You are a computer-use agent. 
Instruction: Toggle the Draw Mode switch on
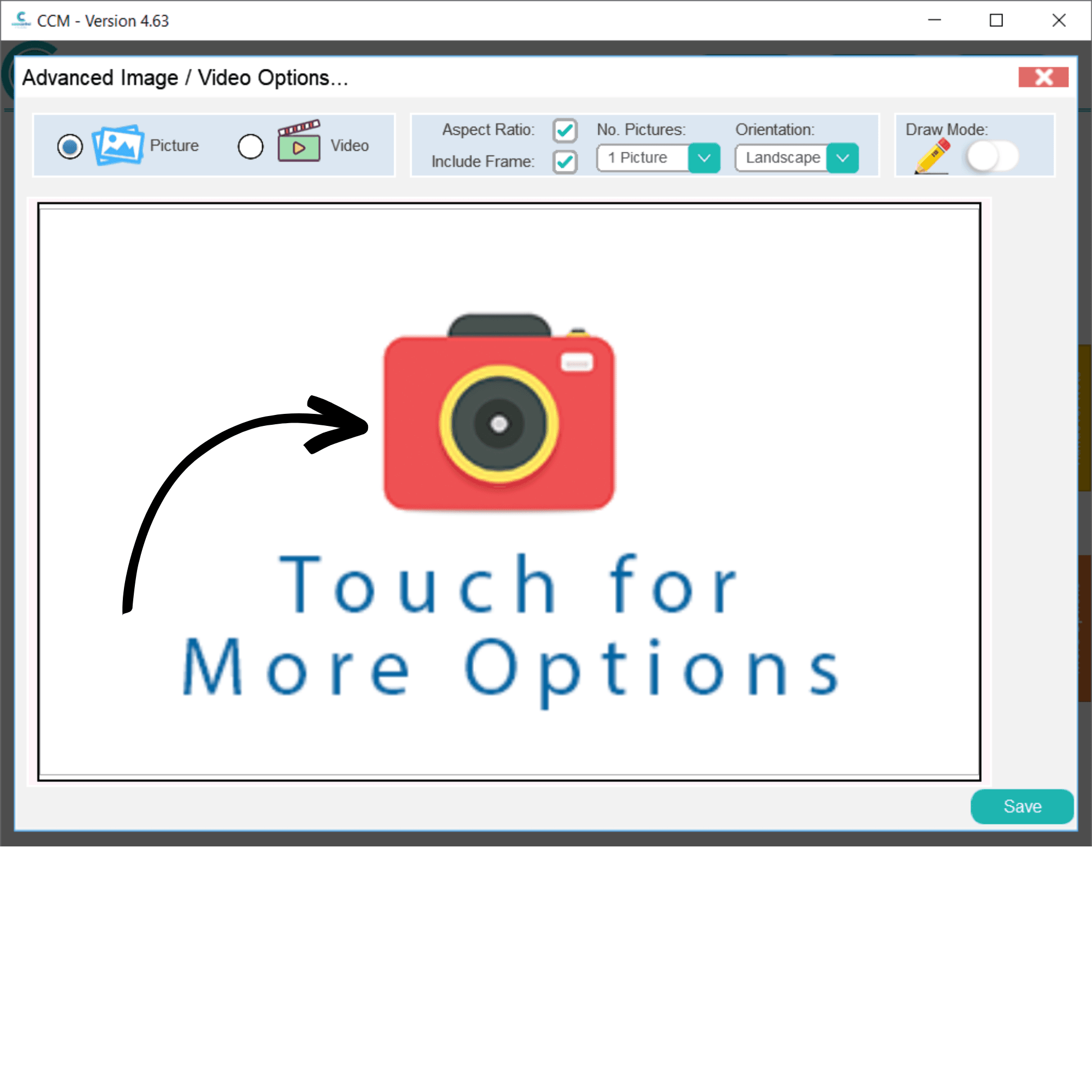tap(992, 157)
